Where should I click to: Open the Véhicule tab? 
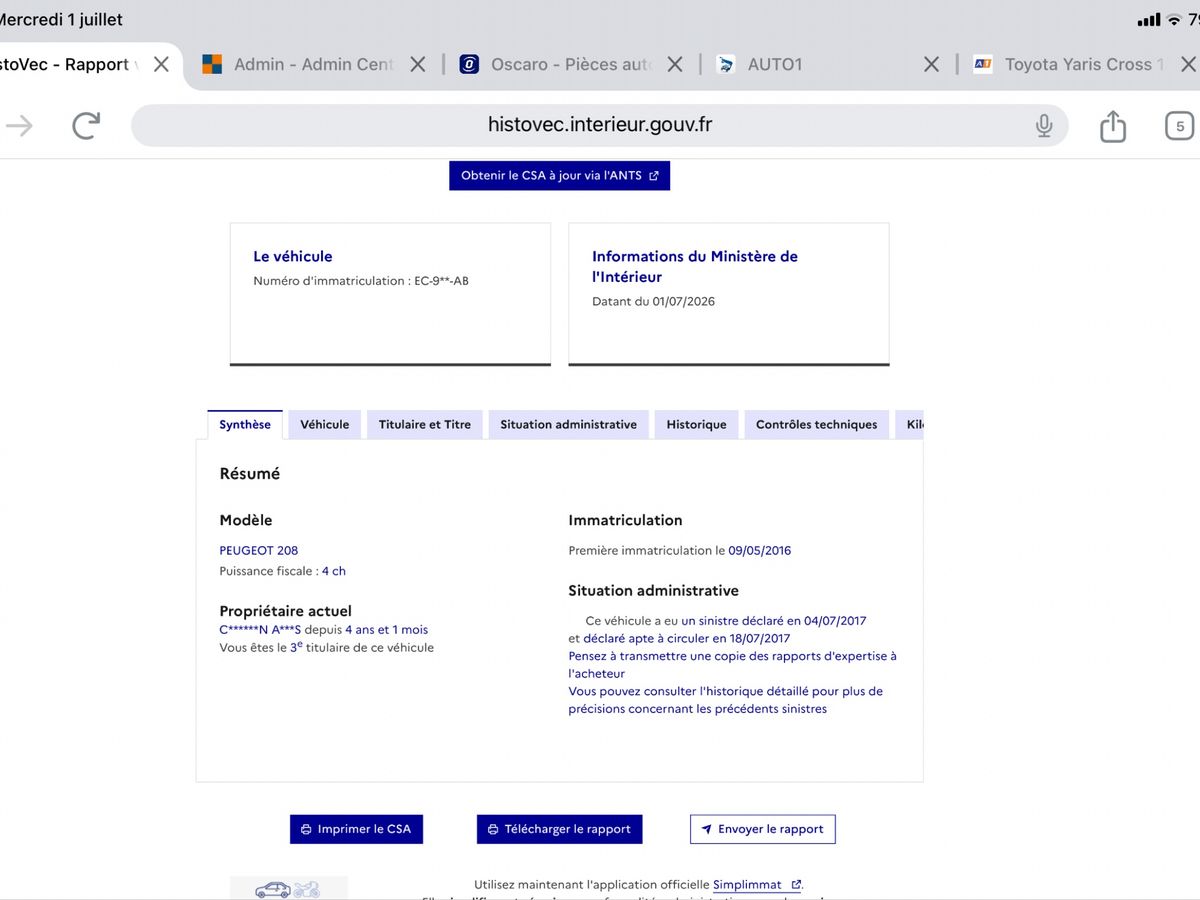325,424
